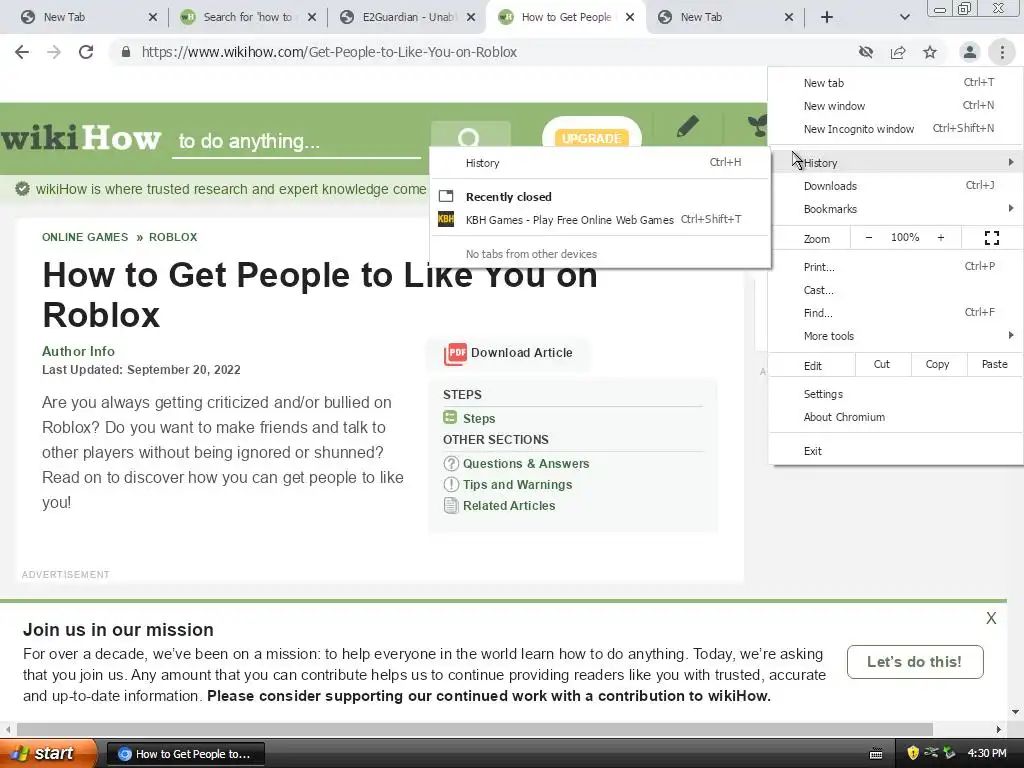Close the 'Search for how to' tab

click(x=312, y=17)
